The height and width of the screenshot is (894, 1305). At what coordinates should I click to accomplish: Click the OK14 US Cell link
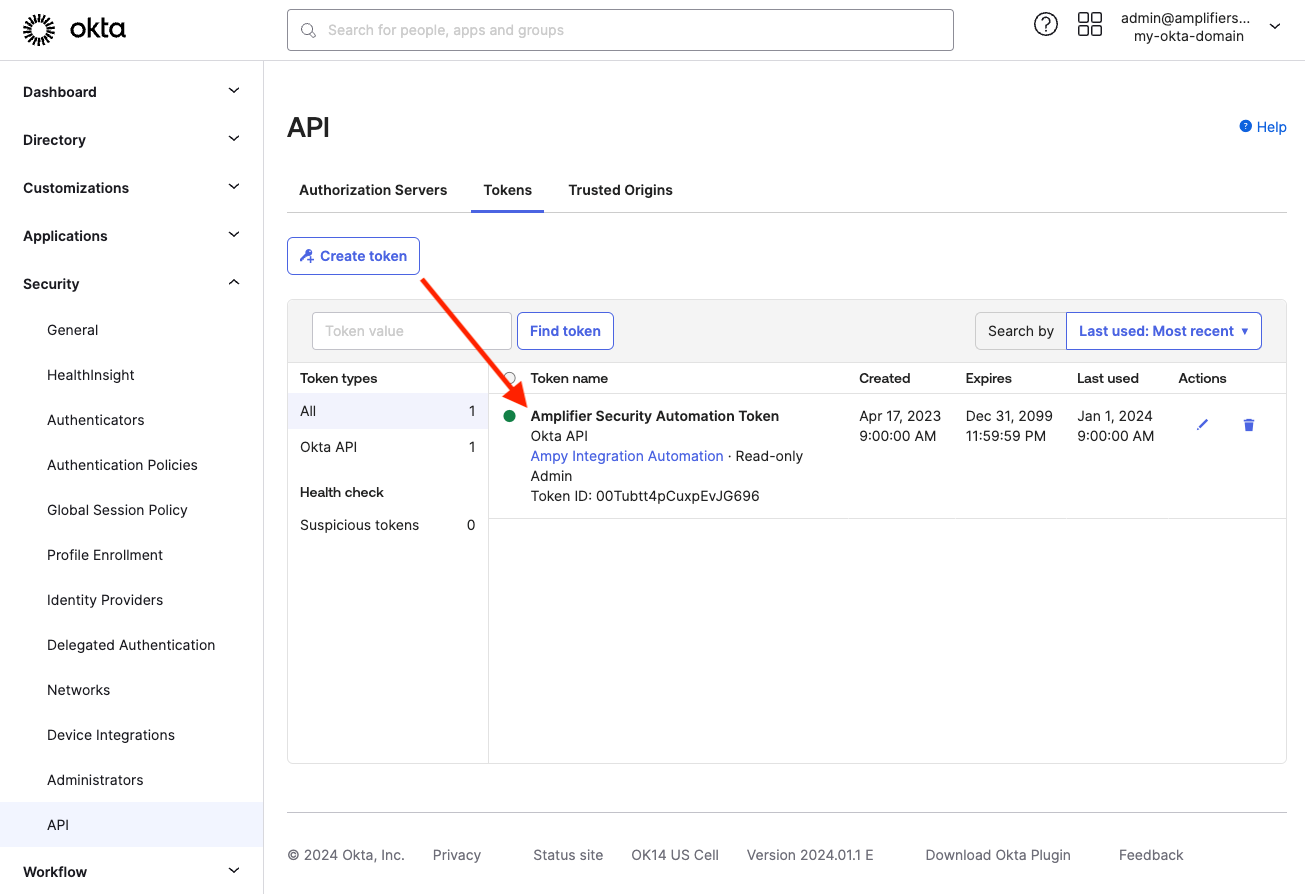tap(675, 855)
